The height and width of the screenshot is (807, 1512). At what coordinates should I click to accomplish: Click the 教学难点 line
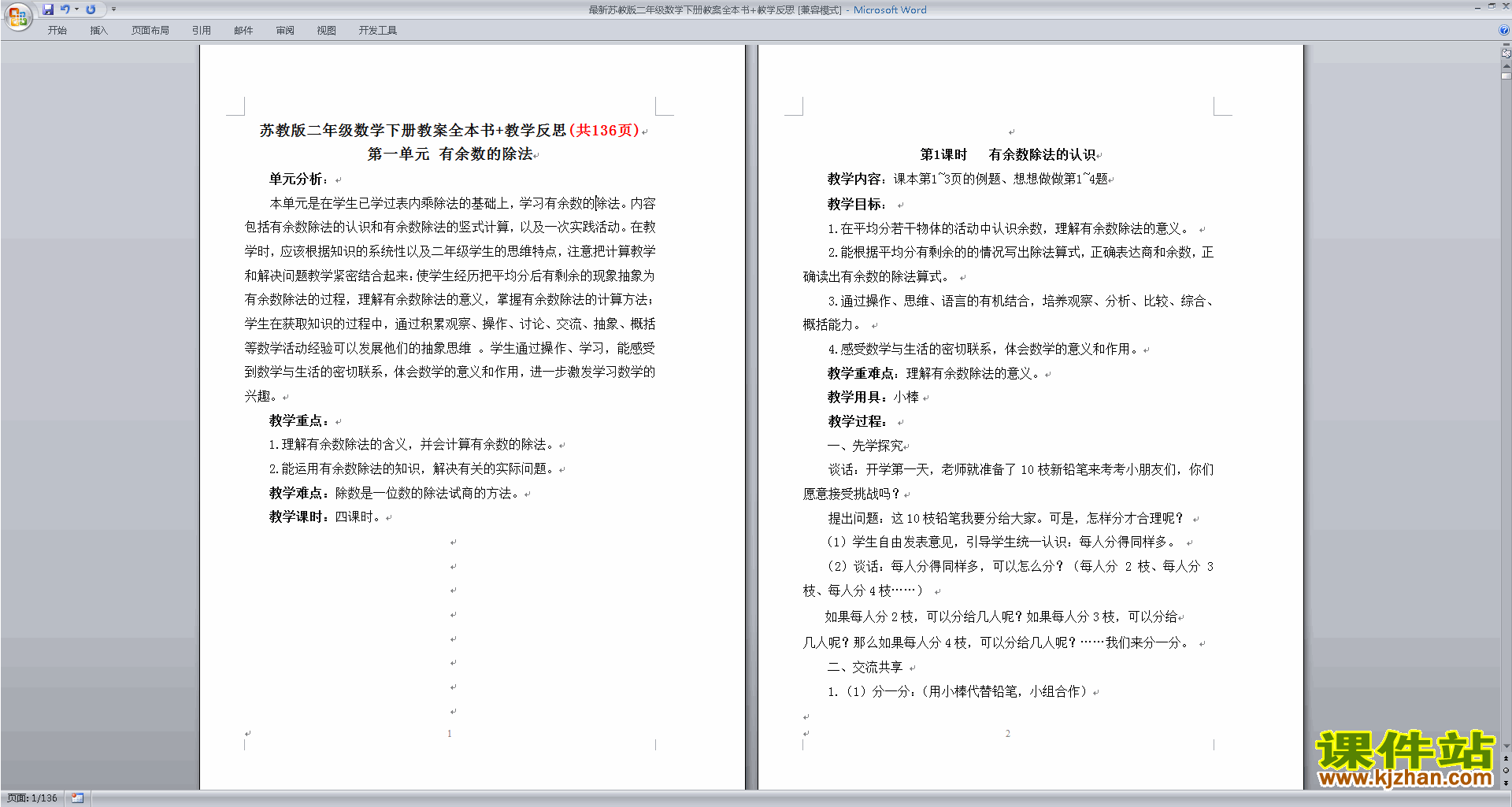coord(395,494)
